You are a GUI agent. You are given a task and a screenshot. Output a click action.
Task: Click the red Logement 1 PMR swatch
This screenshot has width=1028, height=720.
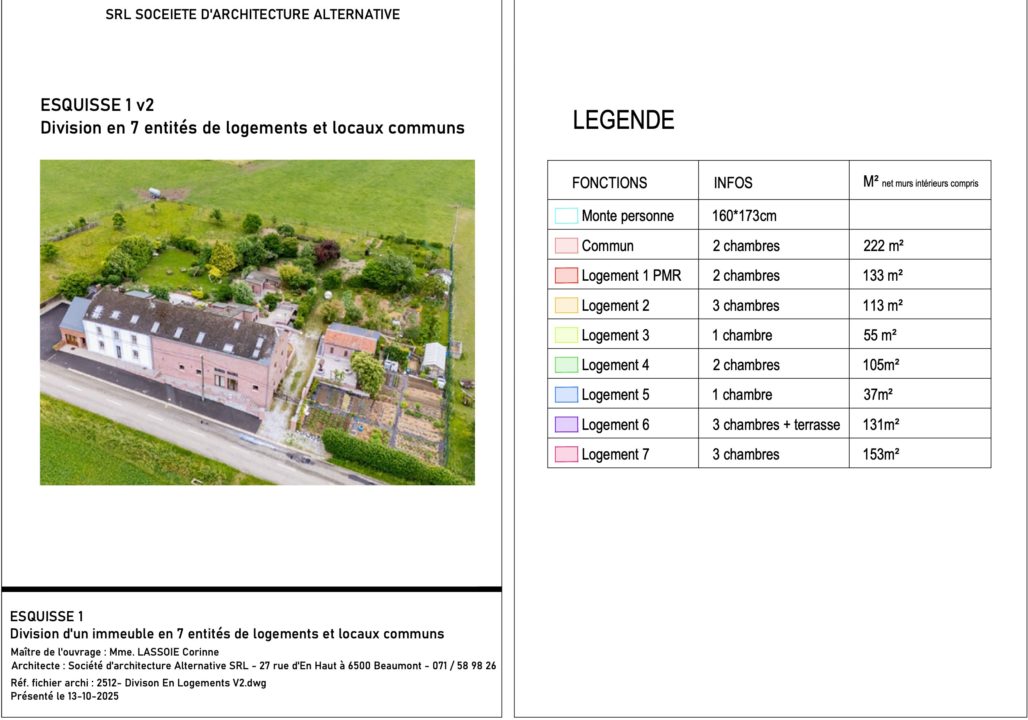[566, 276]
